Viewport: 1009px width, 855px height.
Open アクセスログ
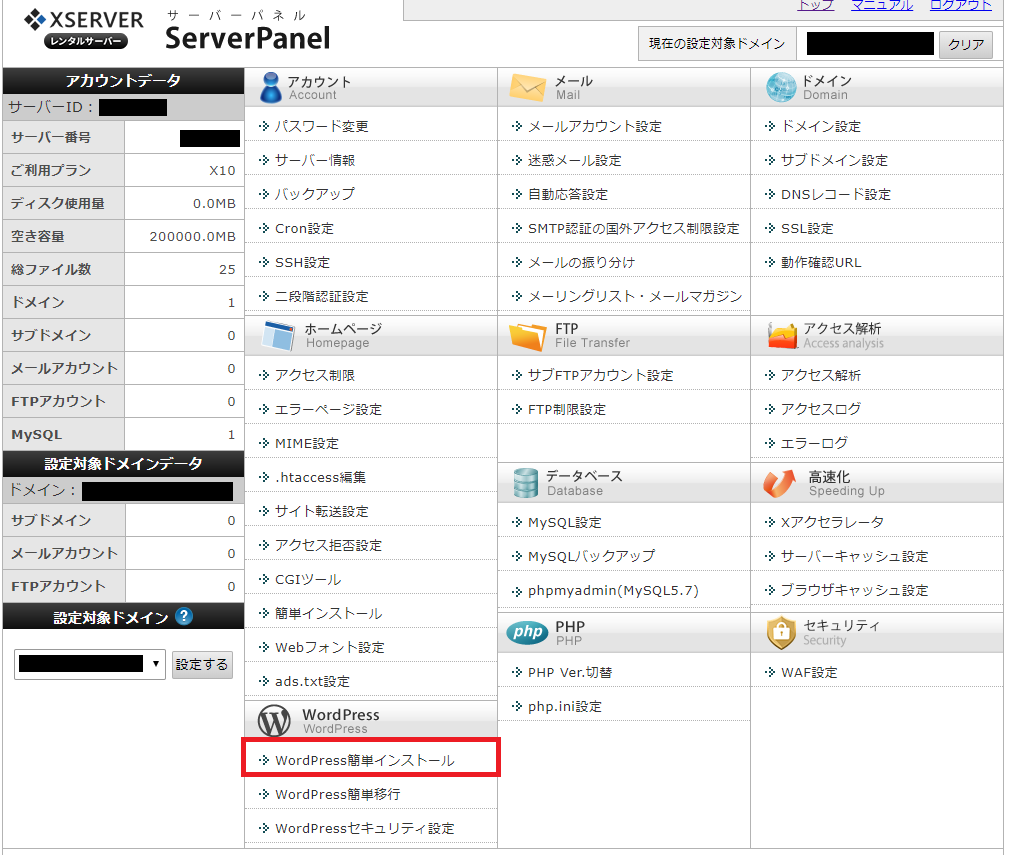820,409
